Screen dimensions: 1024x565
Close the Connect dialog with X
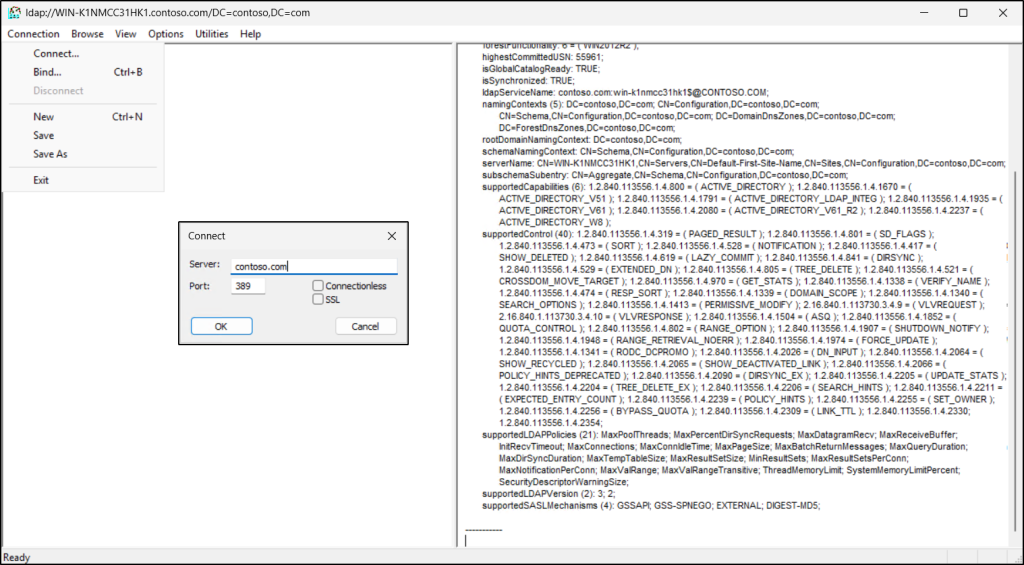coord(391,236)
